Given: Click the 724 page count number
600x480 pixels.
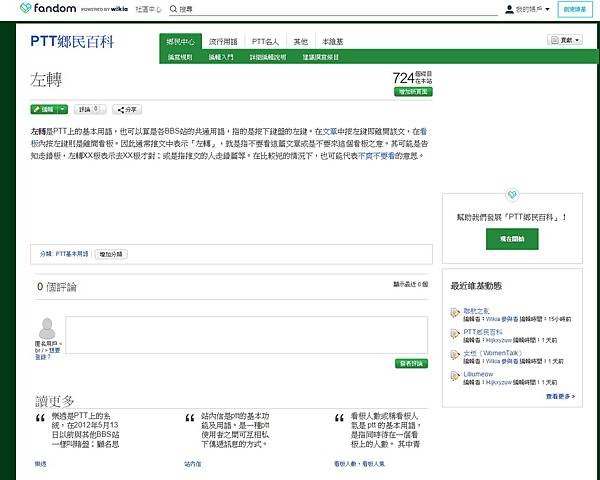Looking at the screenshot, I should [403, 78].
